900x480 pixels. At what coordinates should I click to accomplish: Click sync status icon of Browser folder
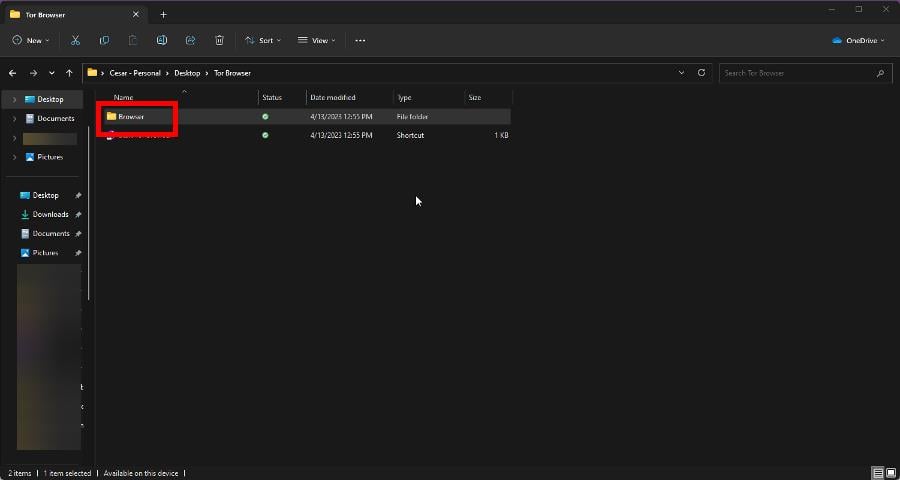click(x=265, y=117)
